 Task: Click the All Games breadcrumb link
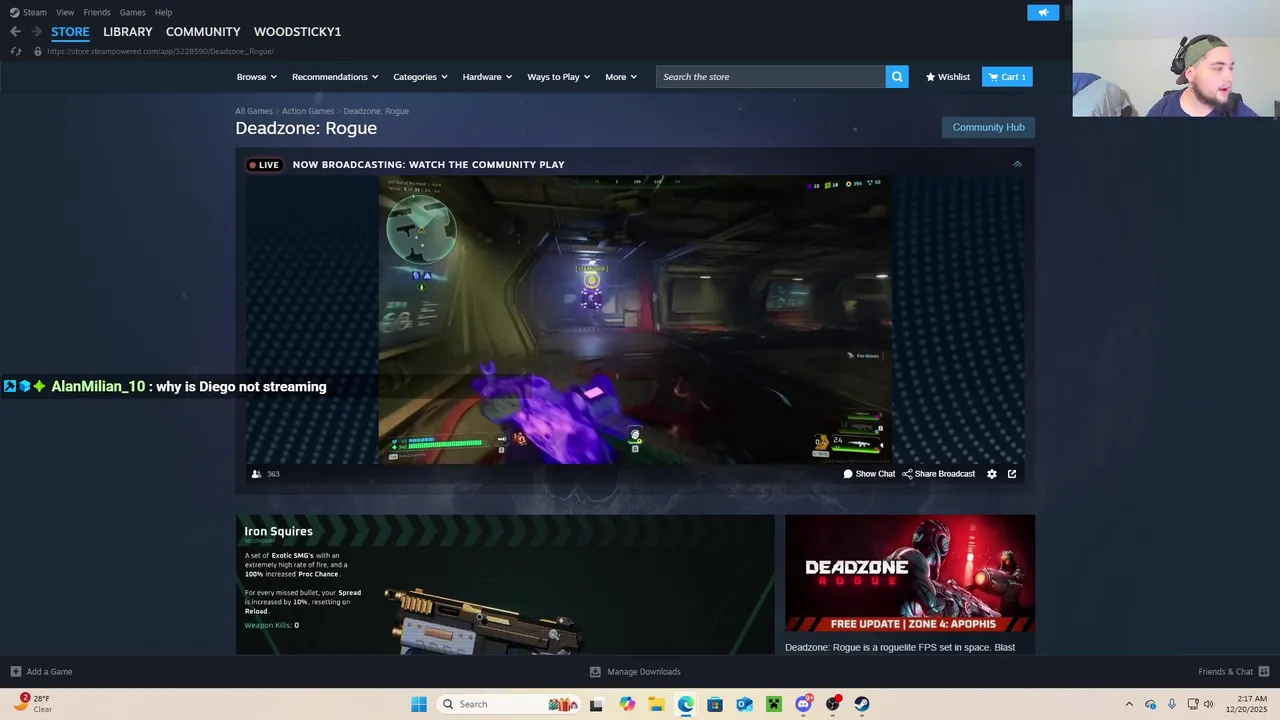[x=254, y=111]
